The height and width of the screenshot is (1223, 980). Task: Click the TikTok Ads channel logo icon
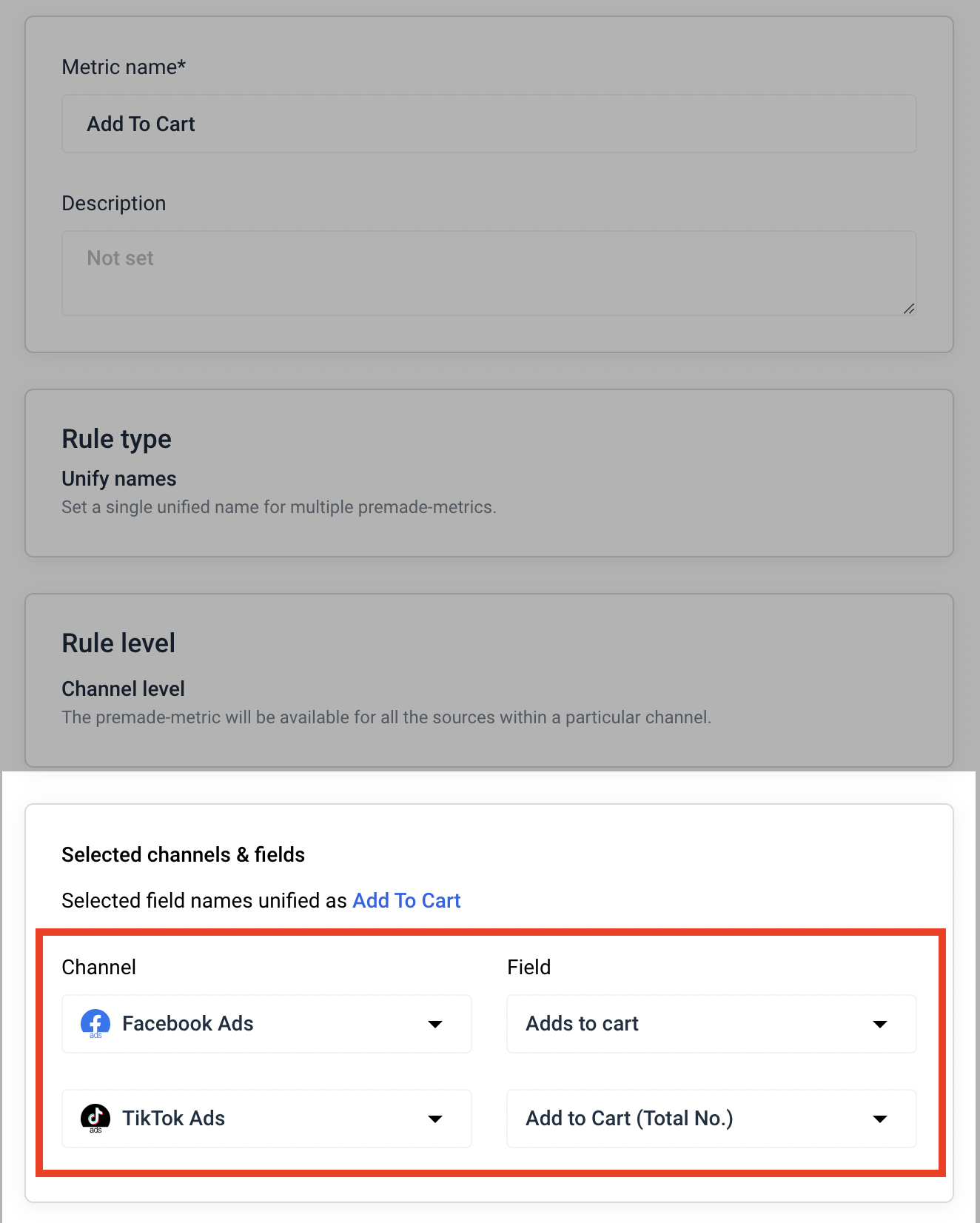95,1119
